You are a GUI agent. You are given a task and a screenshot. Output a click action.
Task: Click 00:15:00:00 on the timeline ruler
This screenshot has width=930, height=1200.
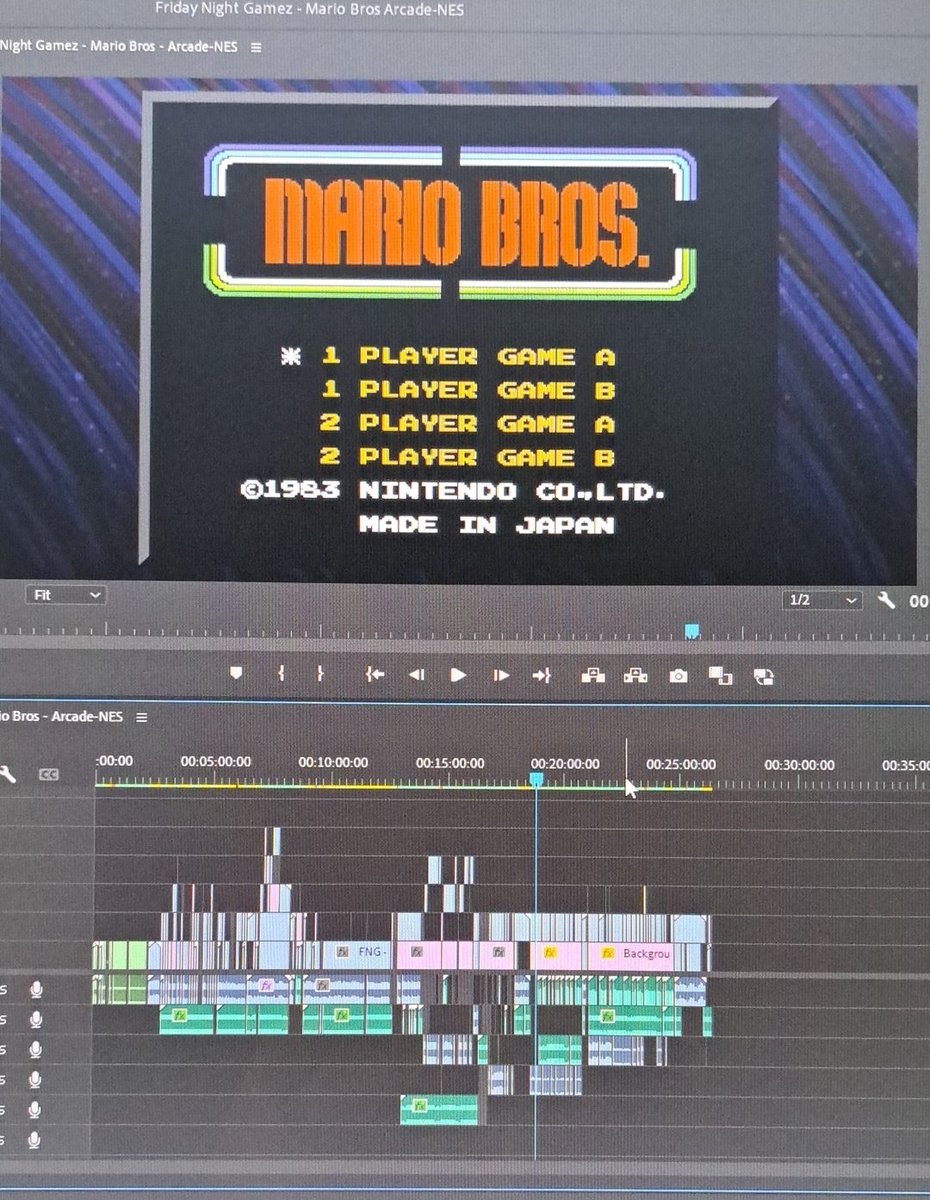(450, 763)
